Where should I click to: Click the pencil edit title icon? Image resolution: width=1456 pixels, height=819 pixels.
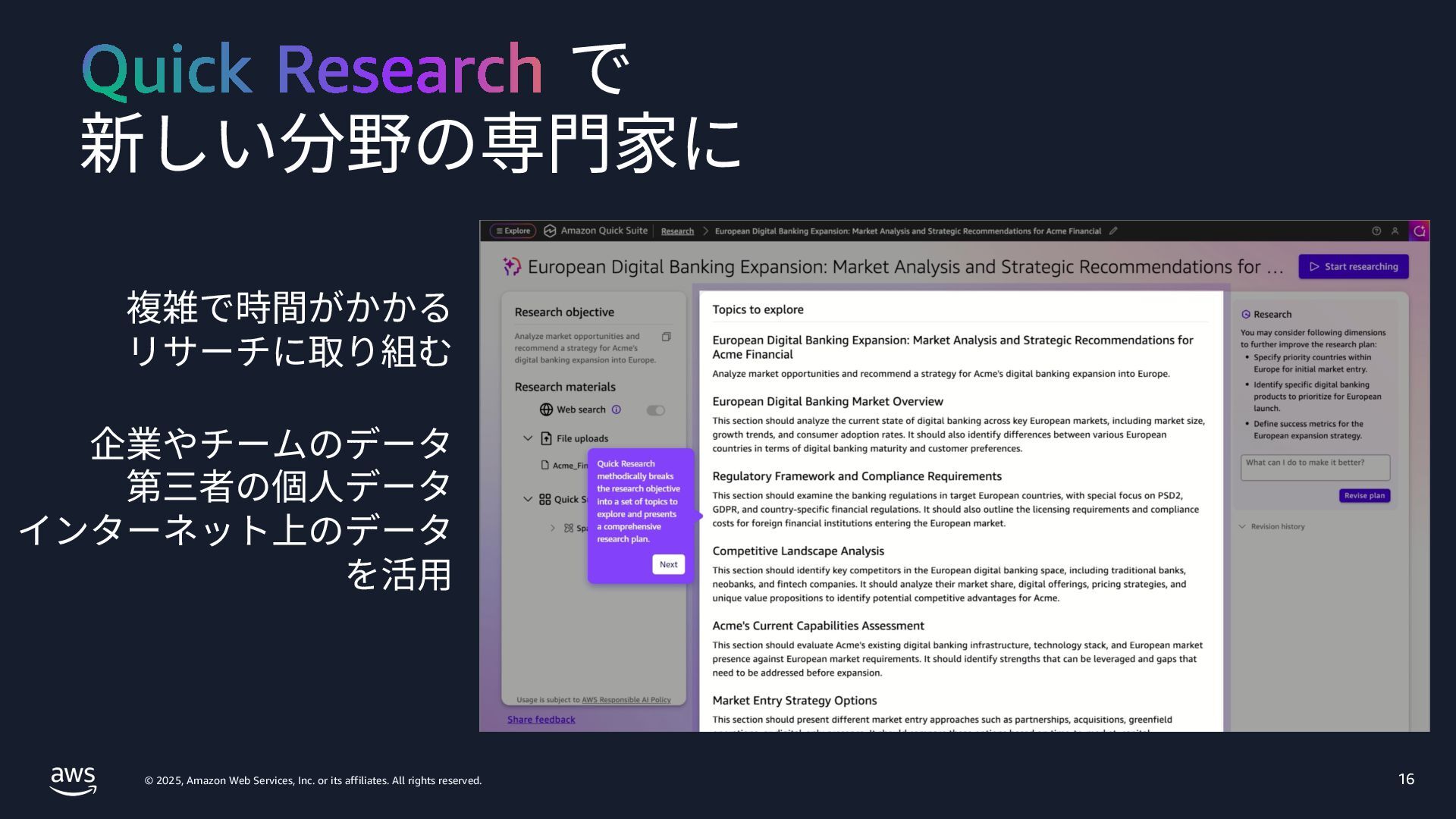[x=1113, y=231]
